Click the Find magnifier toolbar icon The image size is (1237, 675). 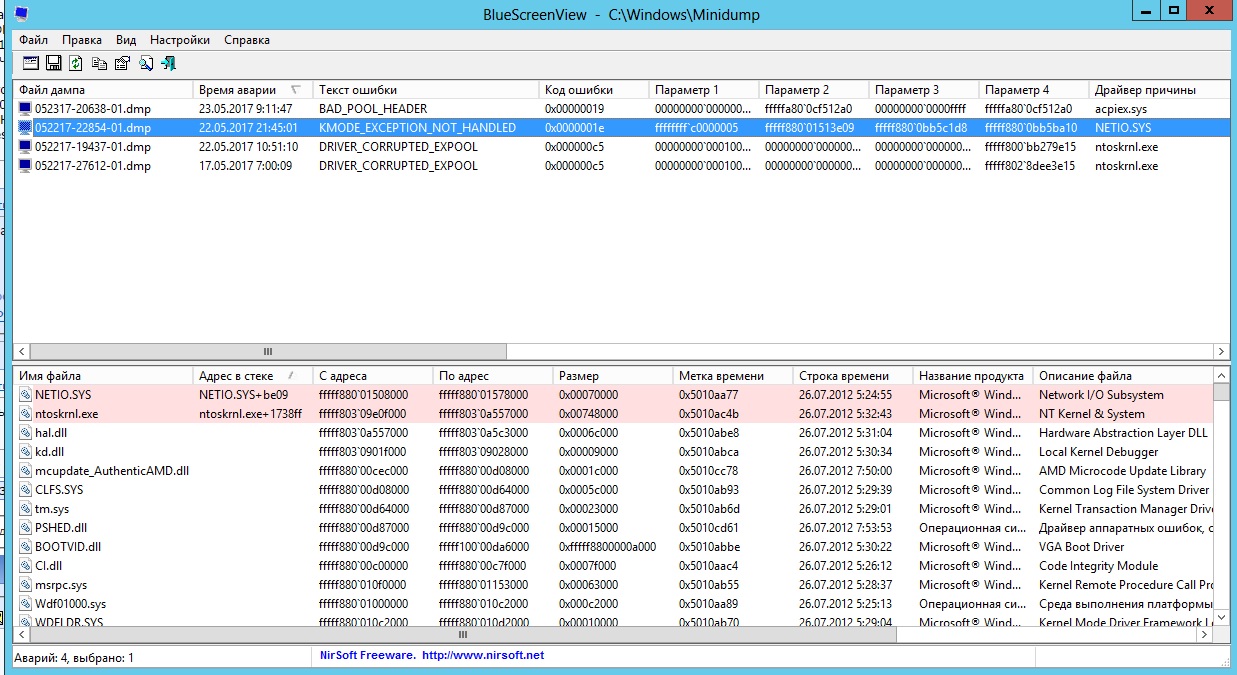click(146, 64)
